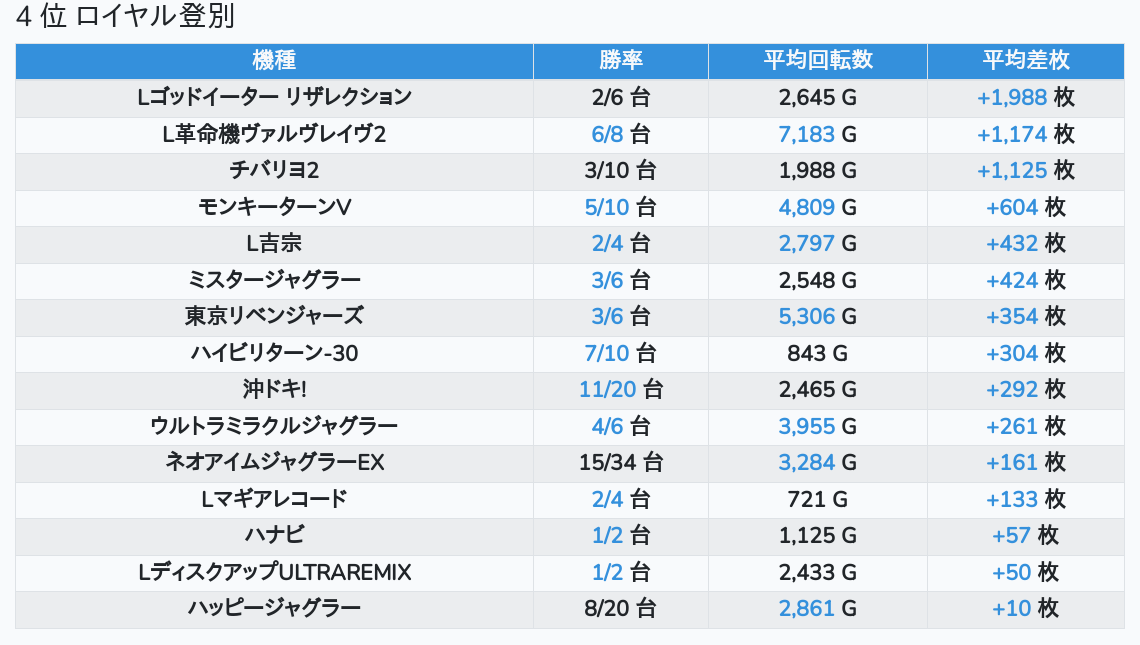1140x645 pixels.
Task: Click the +1,988 average difference value
Action: [x=1012, y=97]
